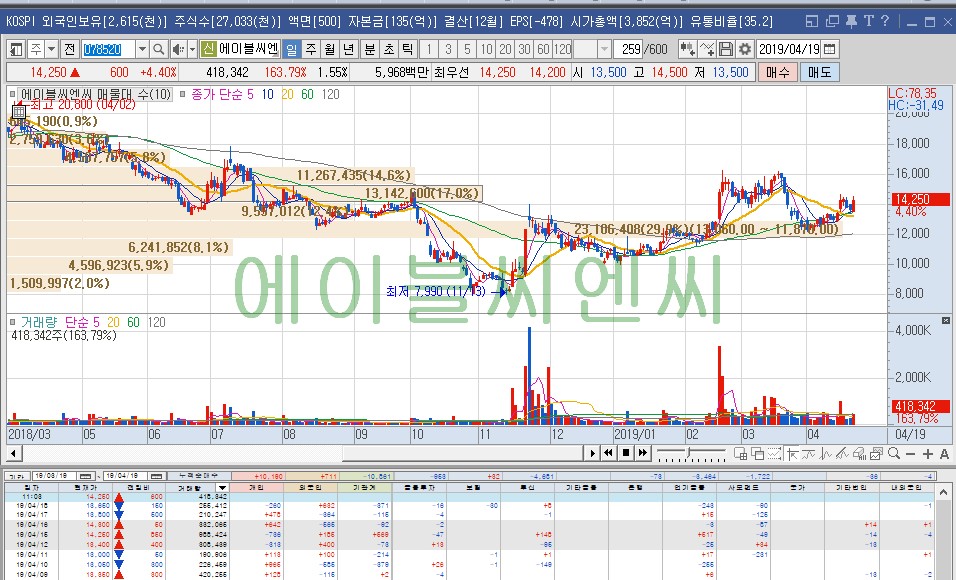The height and width of the screenshot is (580, 956).
Task: Click the crosshair data window icon
Action: click(x=741, y=453)
